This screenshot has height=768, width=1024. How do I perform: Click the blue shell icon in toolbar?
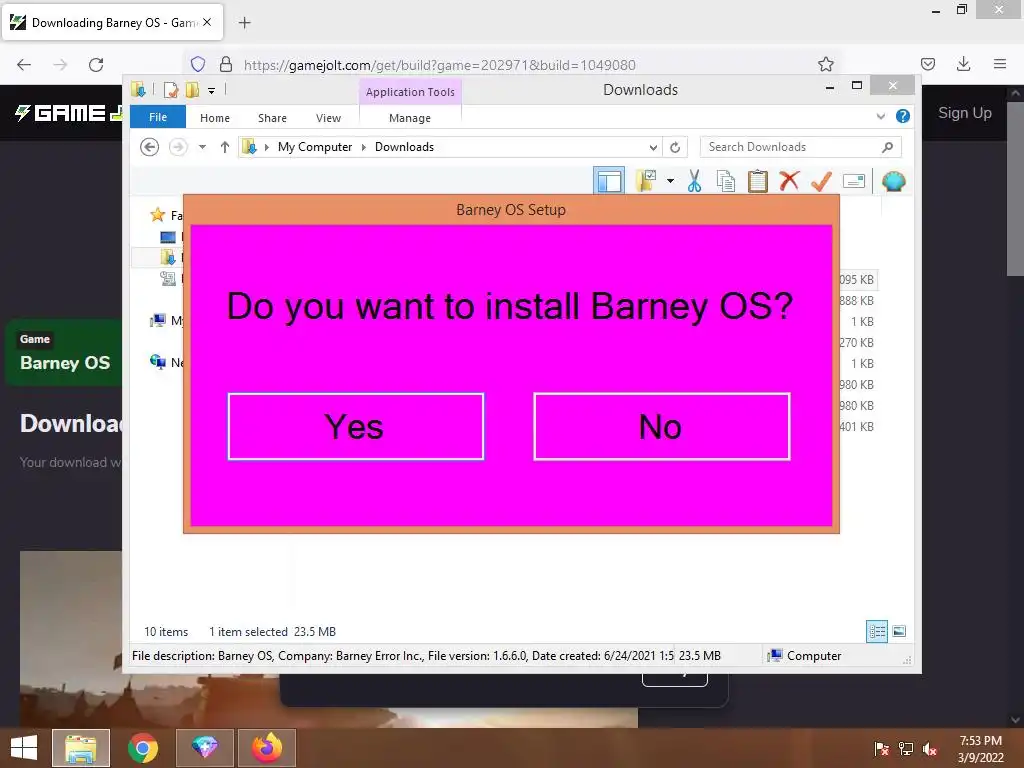tap(893, 181)
